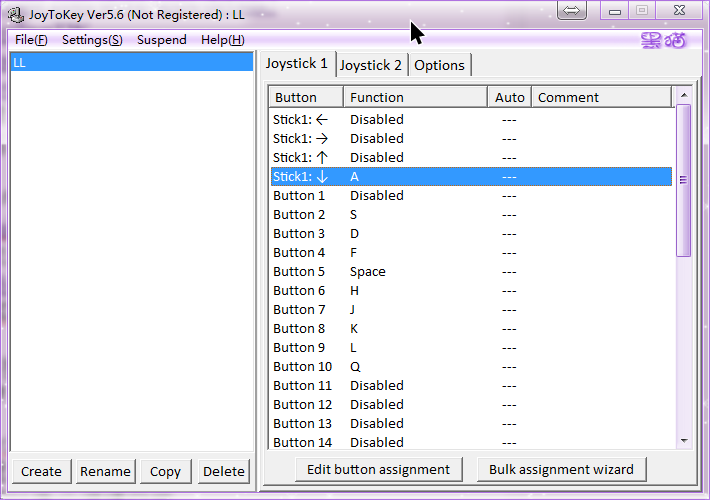
Task: Switch to the Options tab
Action: tap(439, 65)
